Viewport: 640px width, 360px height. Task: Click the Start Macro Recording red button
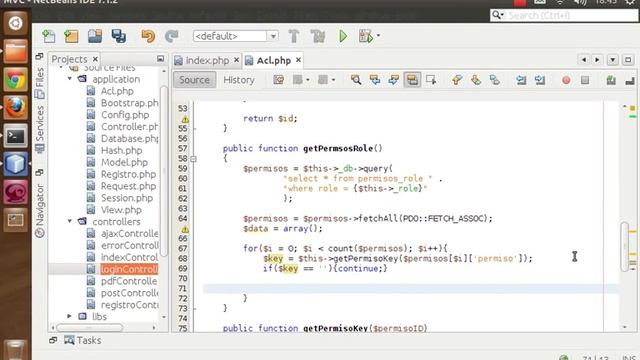click(566, 80)
